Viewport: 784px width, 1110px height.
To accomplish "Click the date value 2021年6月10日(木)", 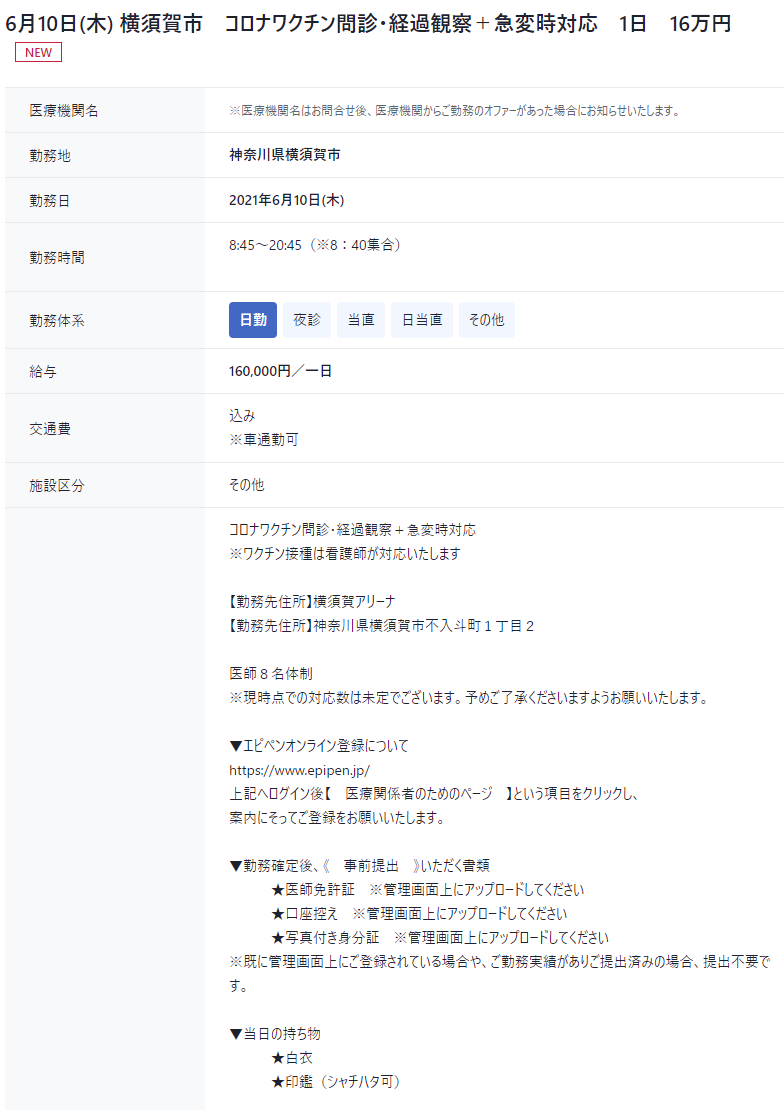I will click(x=286, y=200).
